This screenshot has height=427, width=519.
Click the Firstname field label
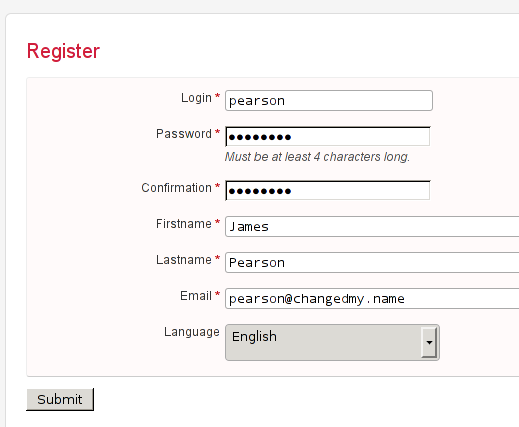point(184,224)
